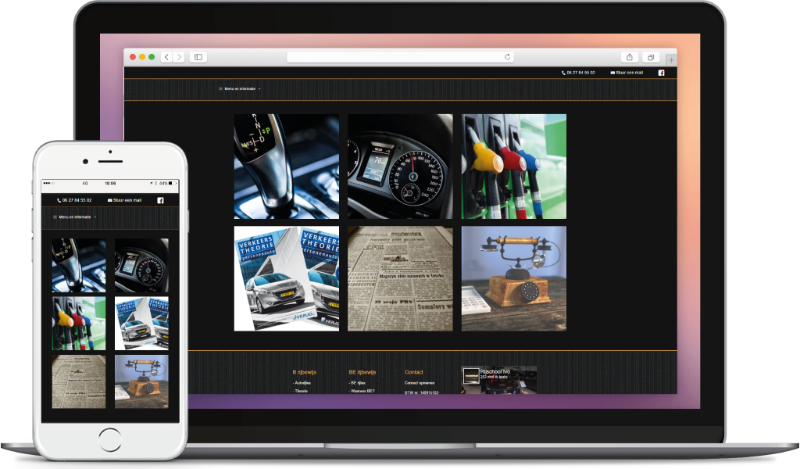Open the Verkeerstheorie book cover thumbnail

pyautogui.click(x=286, y=278)
